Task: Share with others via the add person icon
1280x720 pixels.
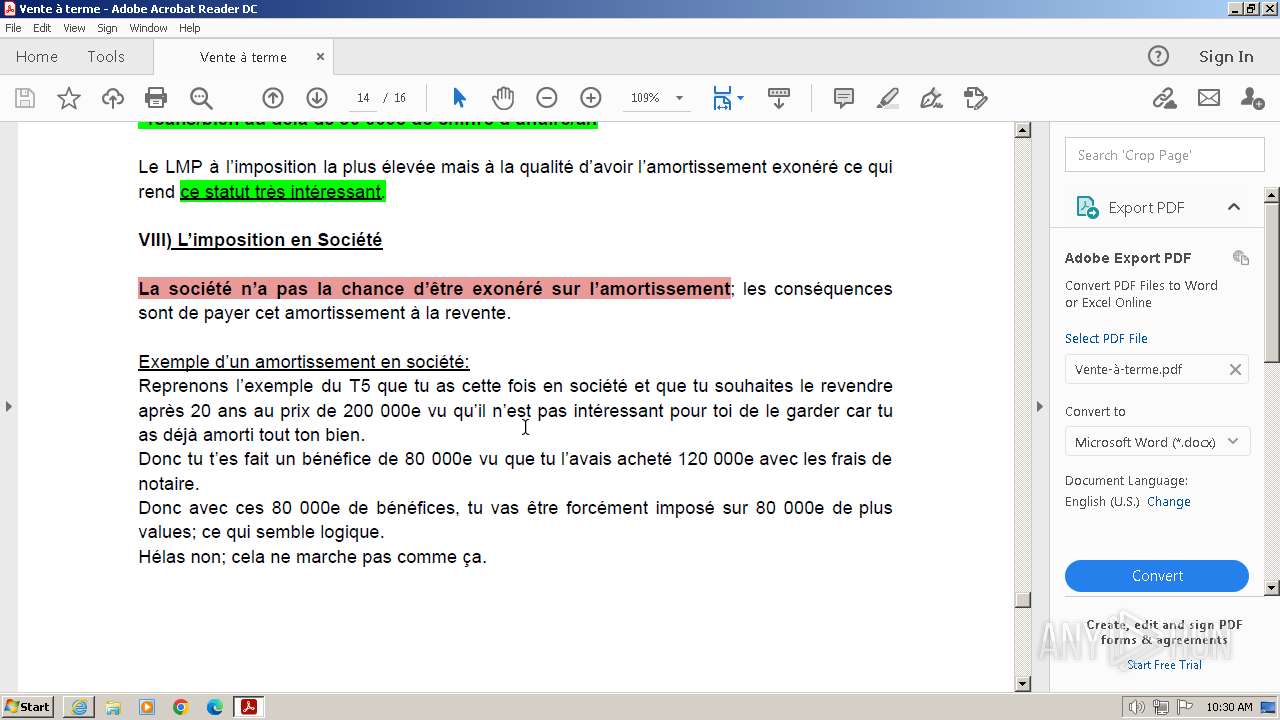Action: (x=1252, y=98)
